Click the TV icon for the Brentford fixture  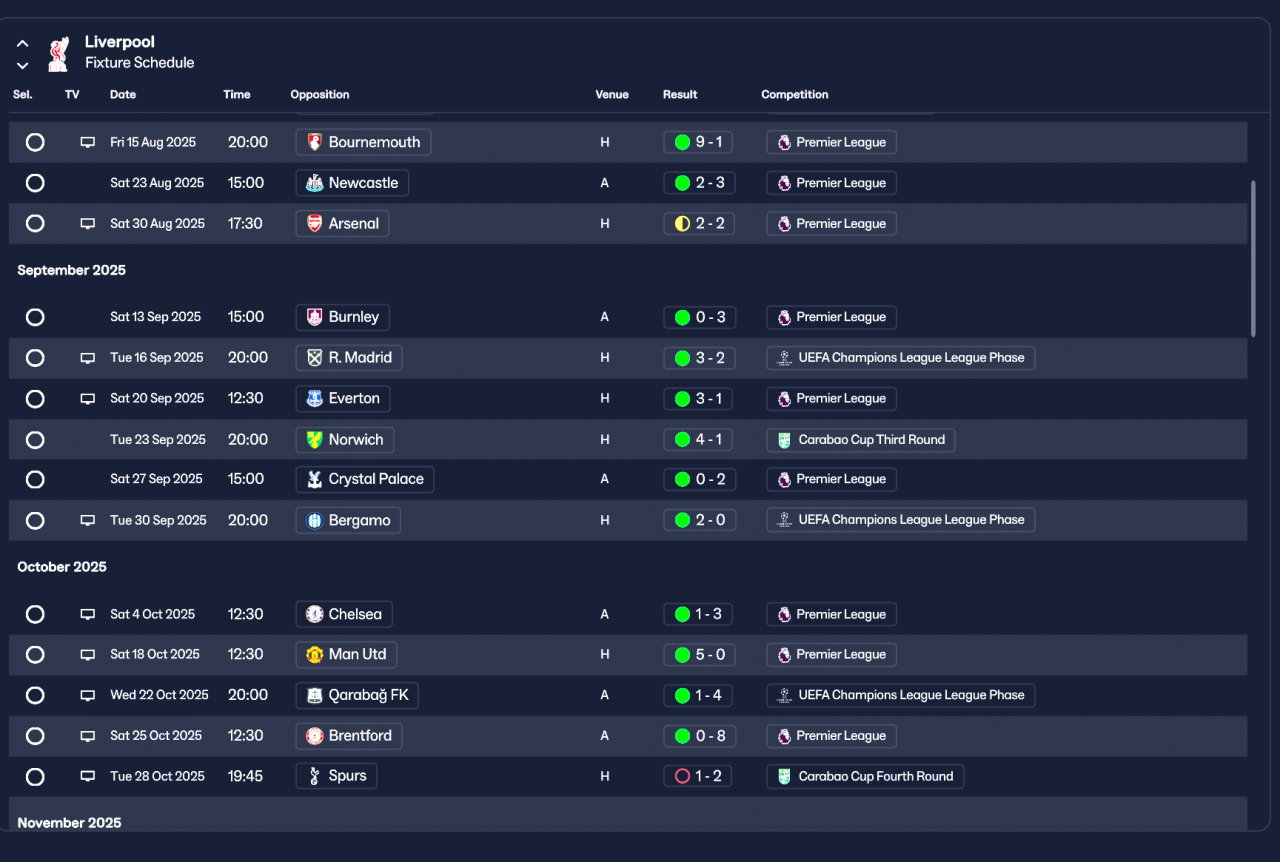pyautogui.click(x=88, y=735)
